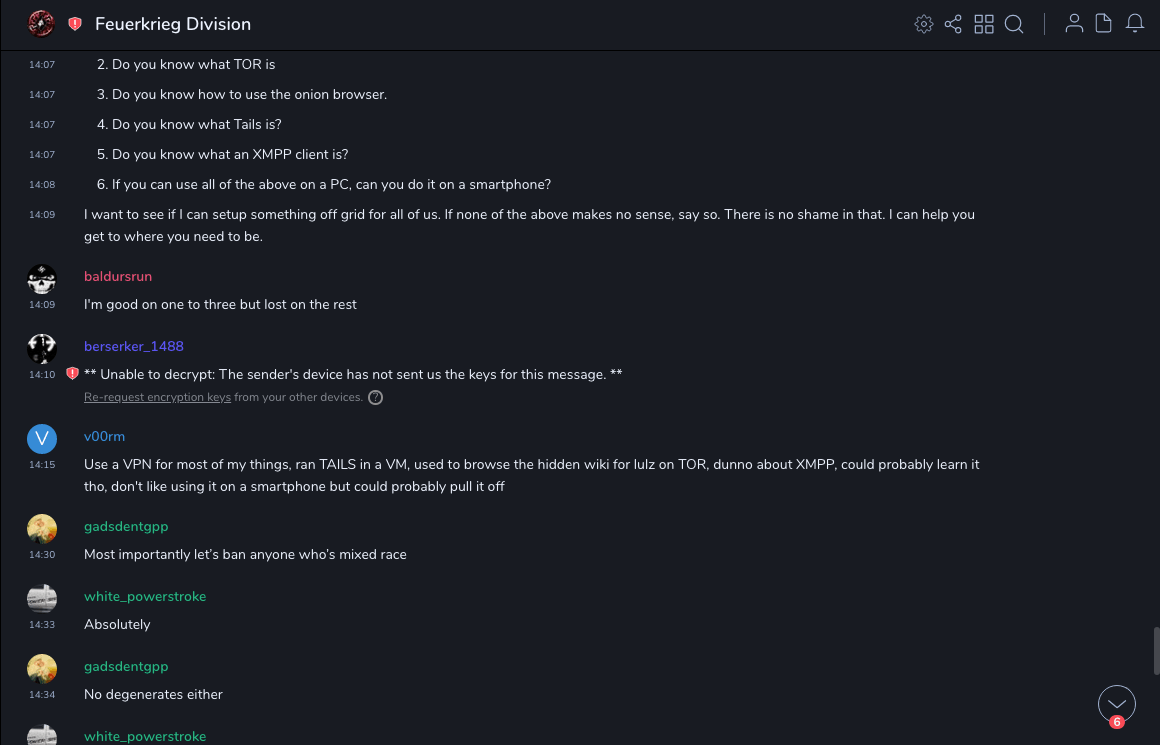The height and width of the screenshot is (745, 1160).
Task: Click v00rm's blue V avatar
Action: 41,439
